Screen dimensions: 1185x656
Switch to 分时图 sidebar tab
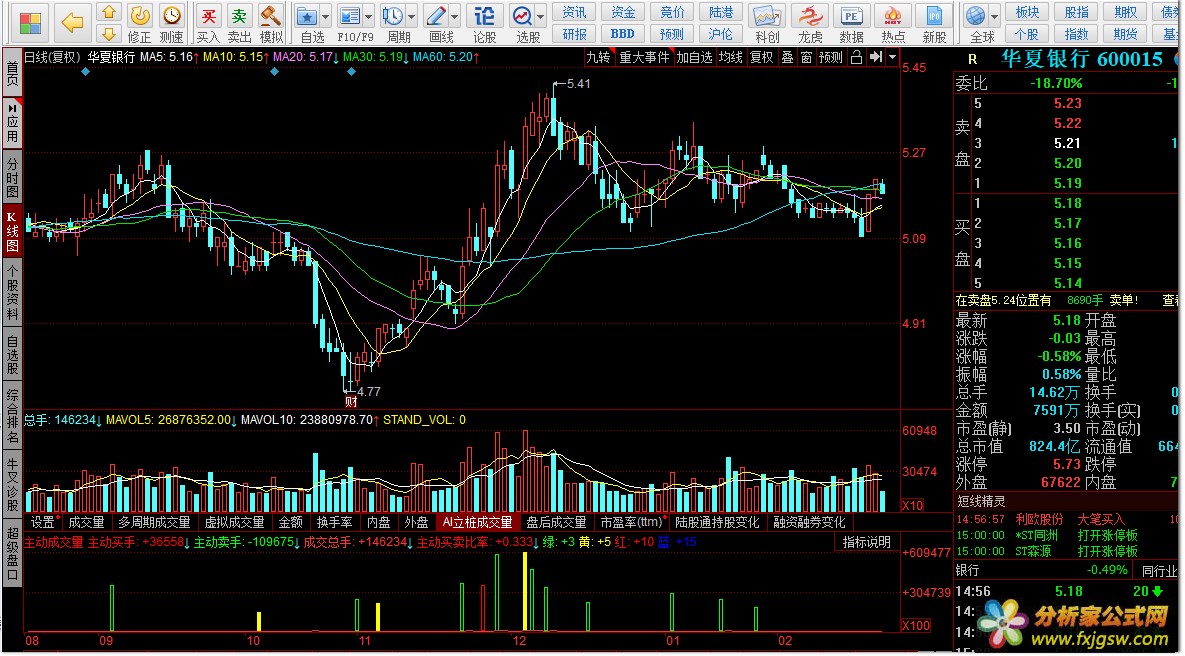12,177
